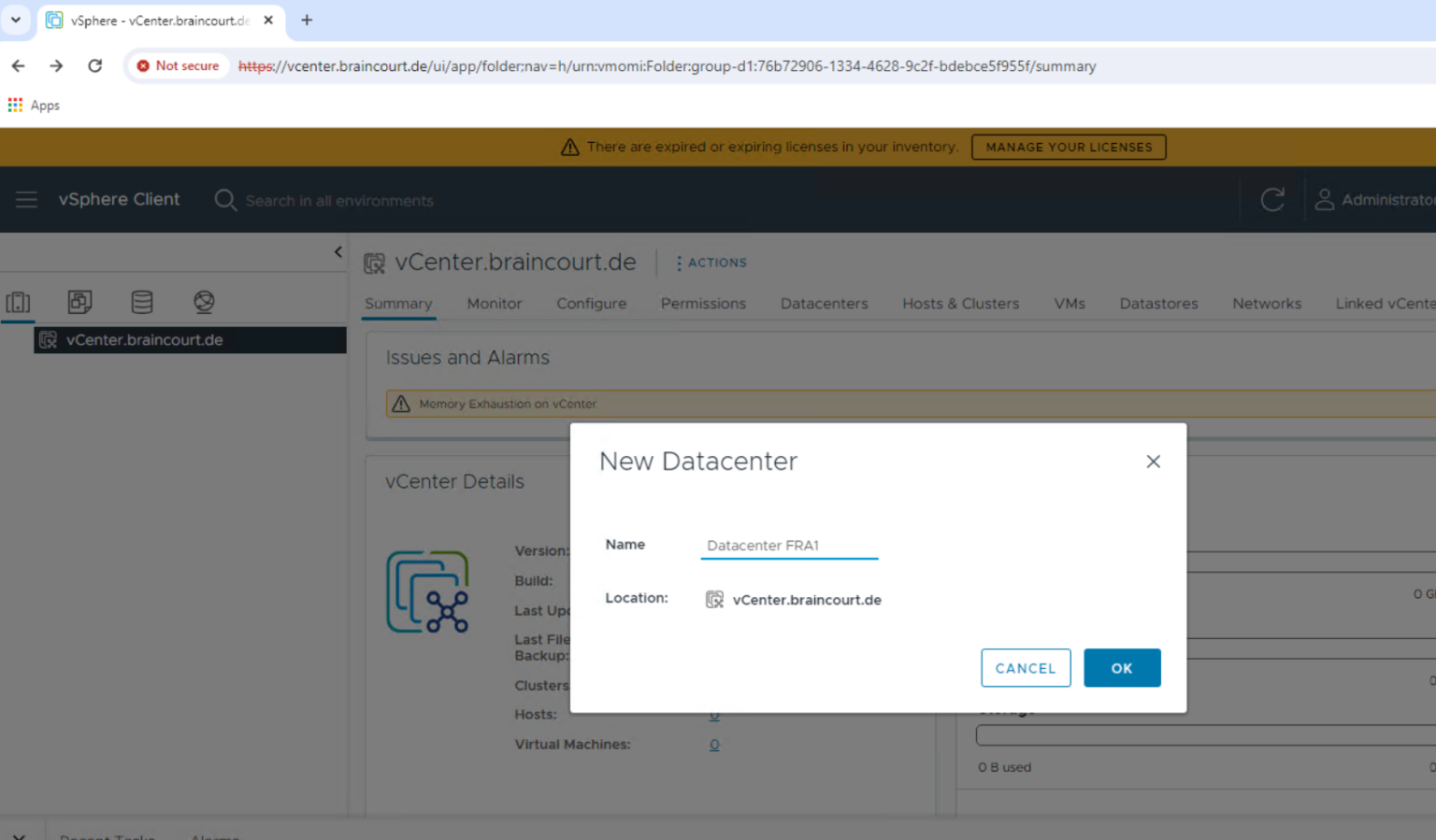The width and height of the screenshot is (1436, 840).
Task: Click the datacenter Name input field
Action: 789,545
